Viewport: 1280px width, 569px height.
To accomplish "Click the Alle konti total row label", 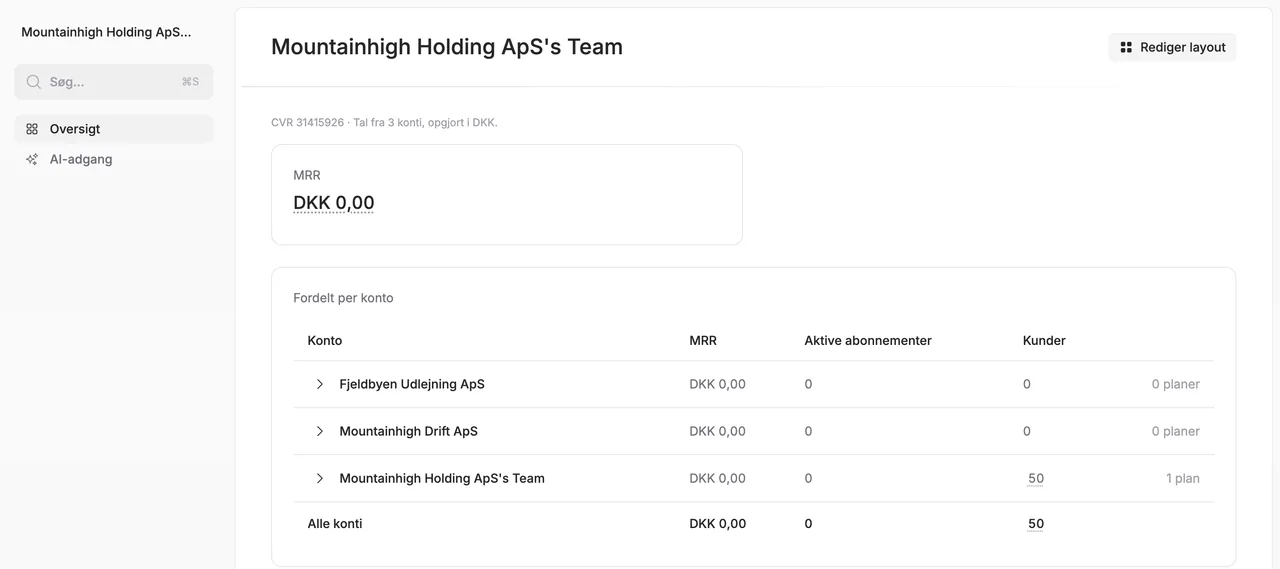I will point(335,523).
